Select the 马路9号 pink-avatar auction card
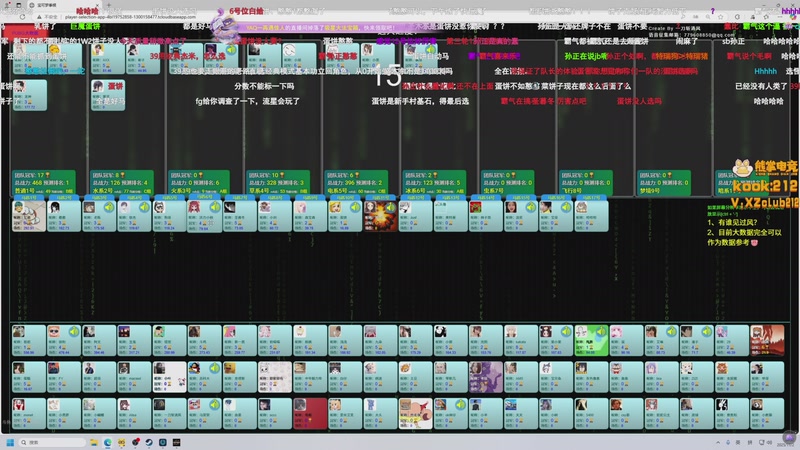 (310, 216)
